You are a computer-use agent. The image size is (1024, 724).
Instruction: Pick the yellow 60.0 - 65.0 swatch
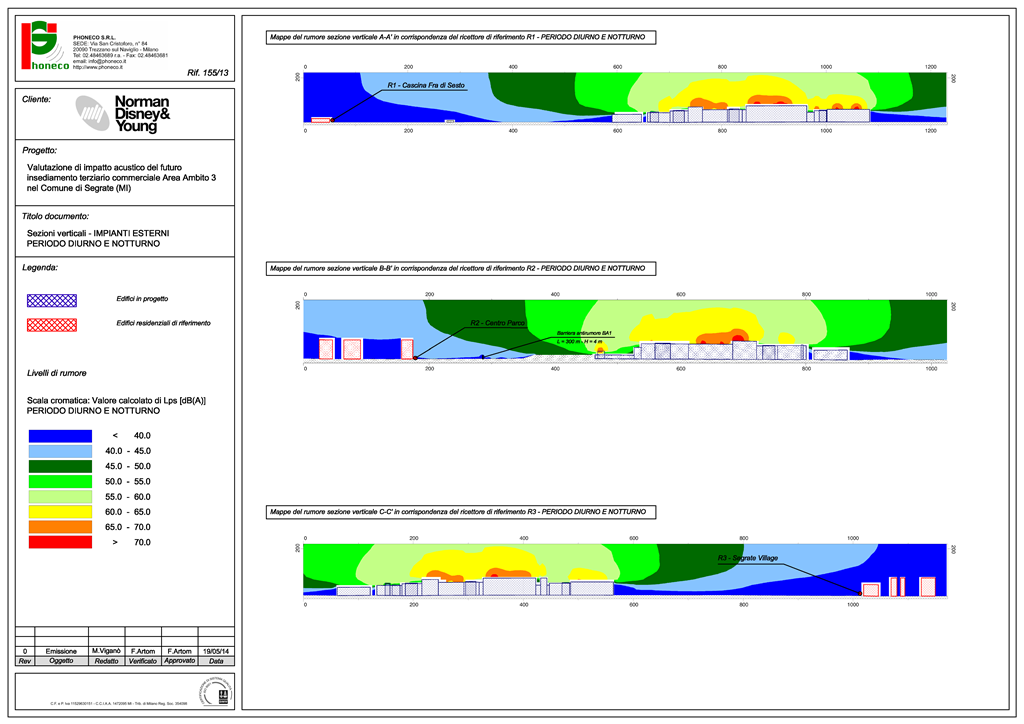(x=60, y=512)
